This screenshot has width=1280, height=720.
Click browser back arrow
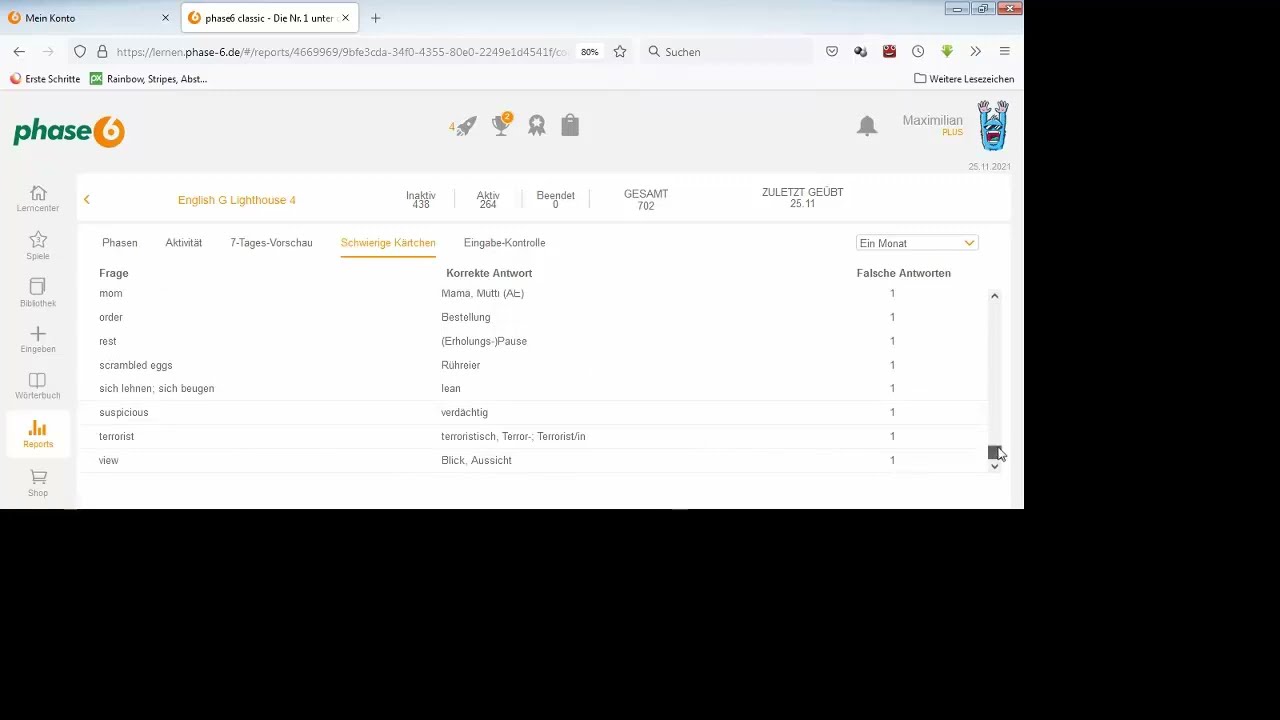pos(20,52)
